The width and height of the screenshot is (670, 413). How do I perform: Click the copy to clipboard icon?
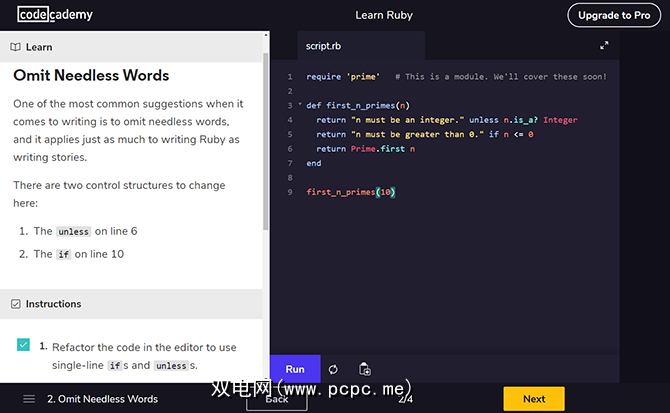pyautogui.click(x=364, y=369)
